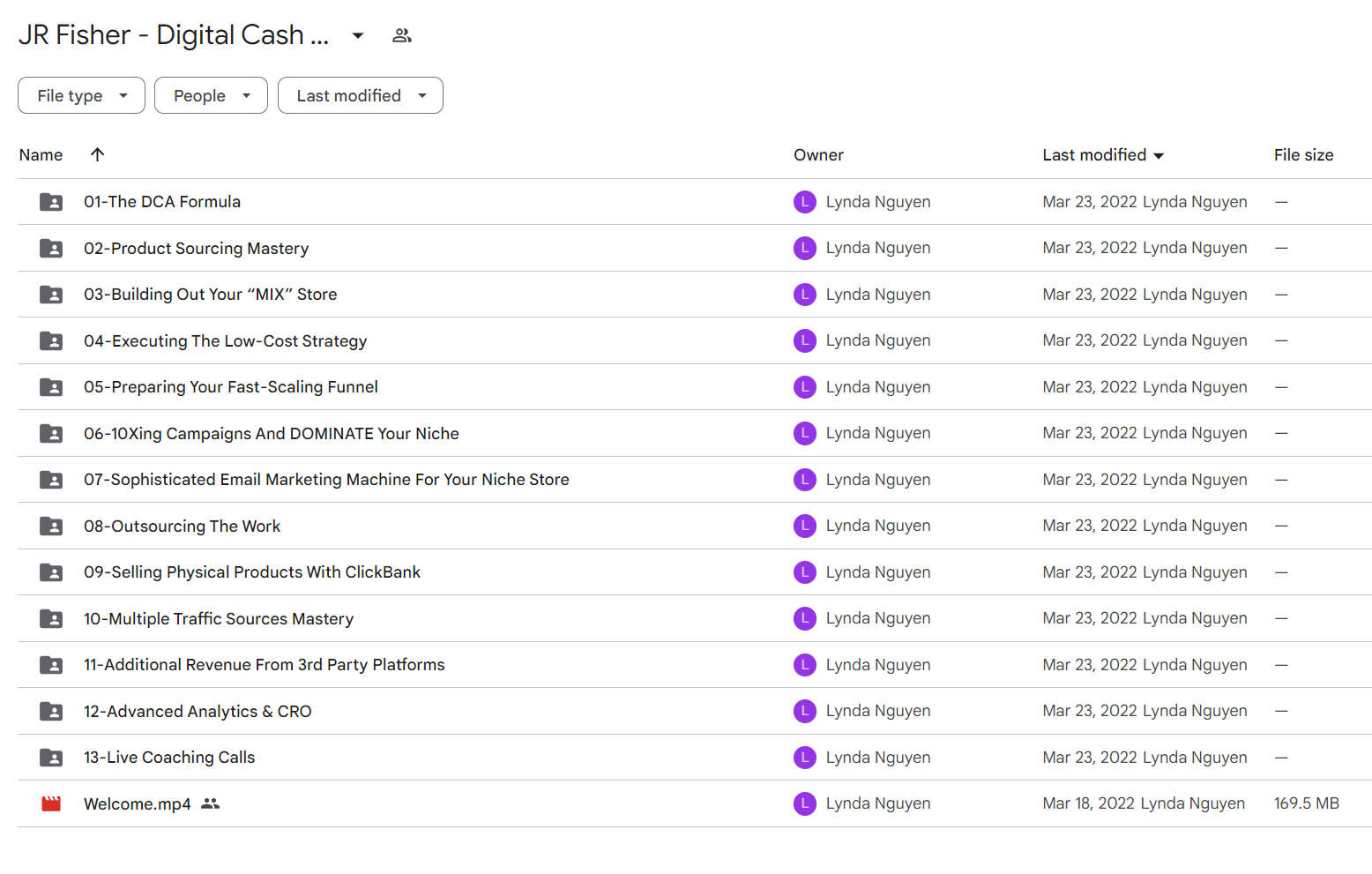
Task: Click the shared people icon beside Welcome.mp4
Action: (x=210, y=803)
